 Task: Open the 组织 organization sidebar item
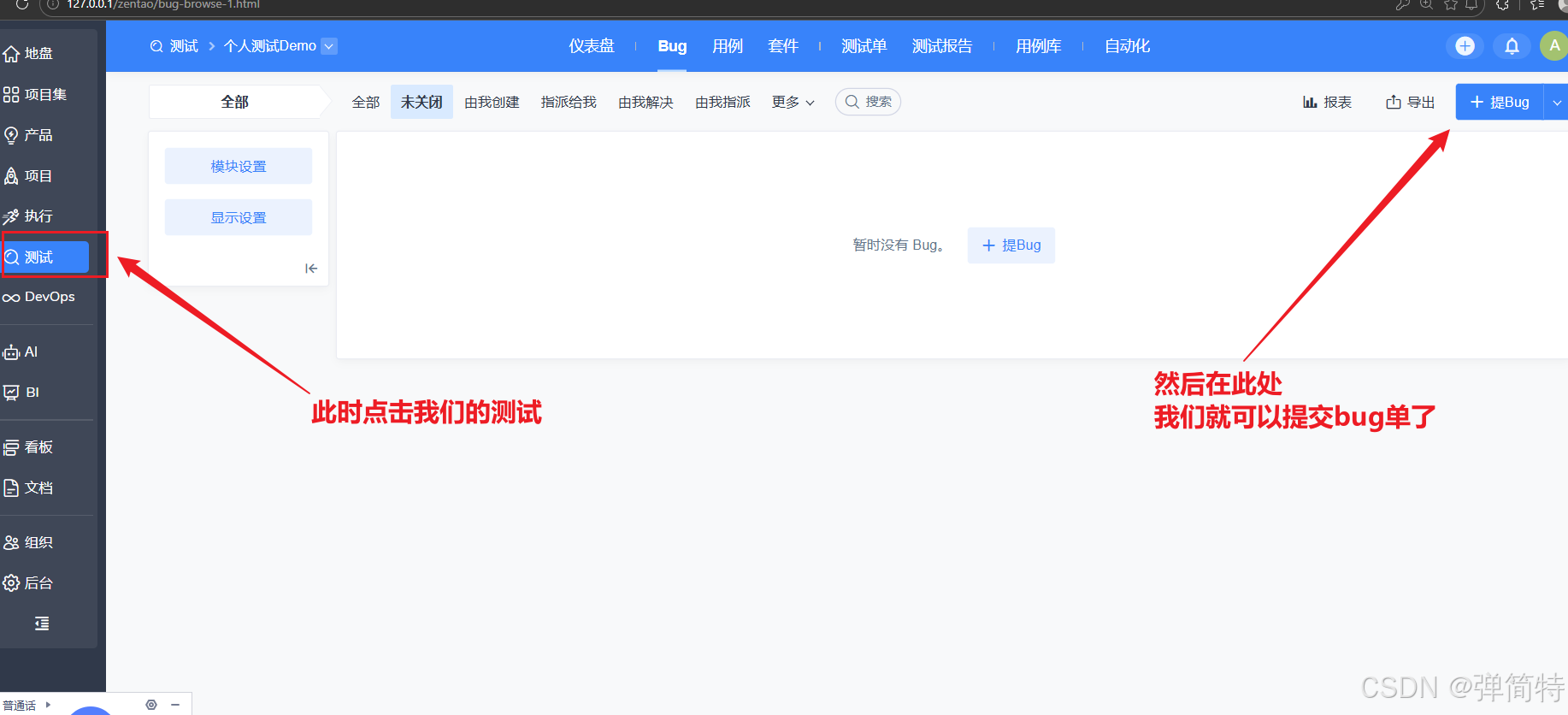pos(28,543)
